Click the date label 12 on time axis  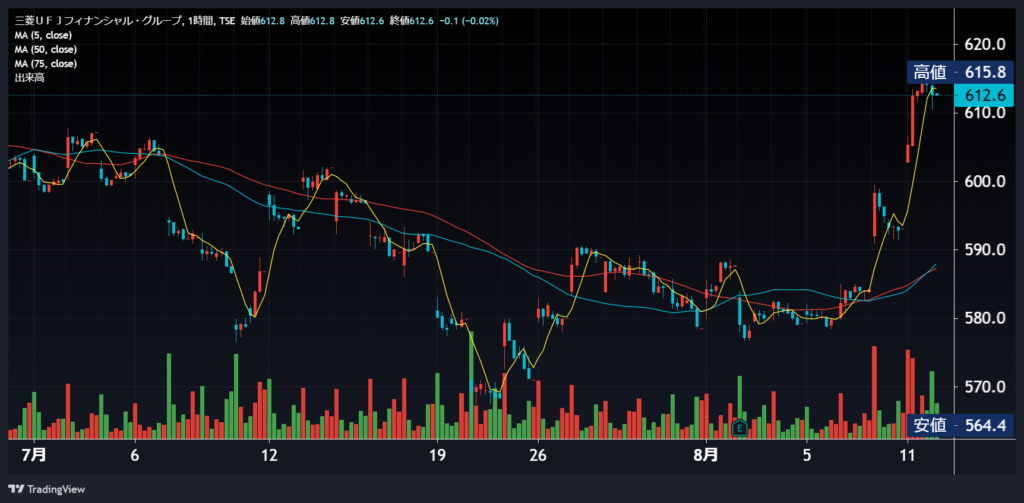pyautogui.click(x=269, y=455)
